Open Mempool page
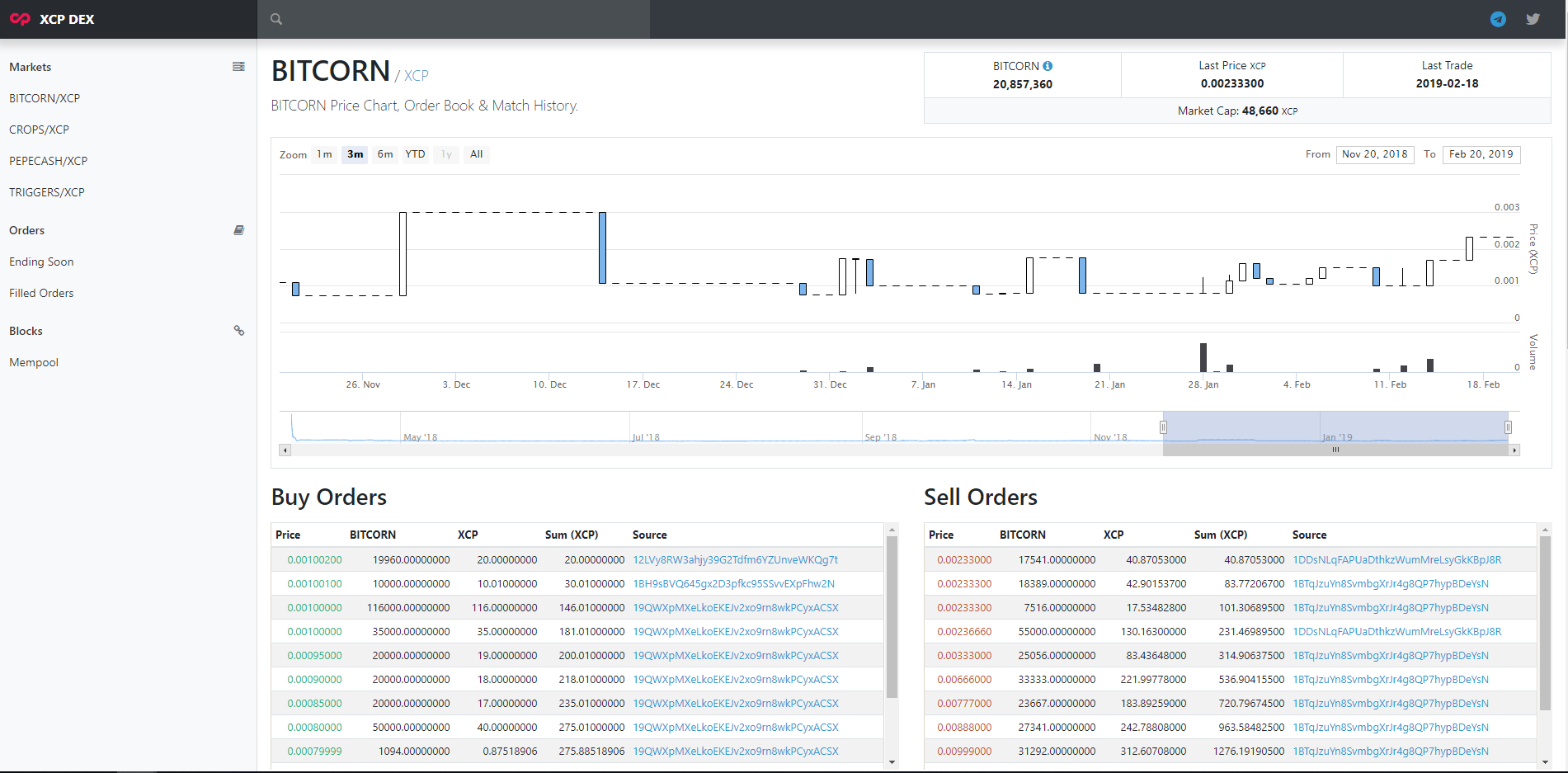 pos(34,362)
